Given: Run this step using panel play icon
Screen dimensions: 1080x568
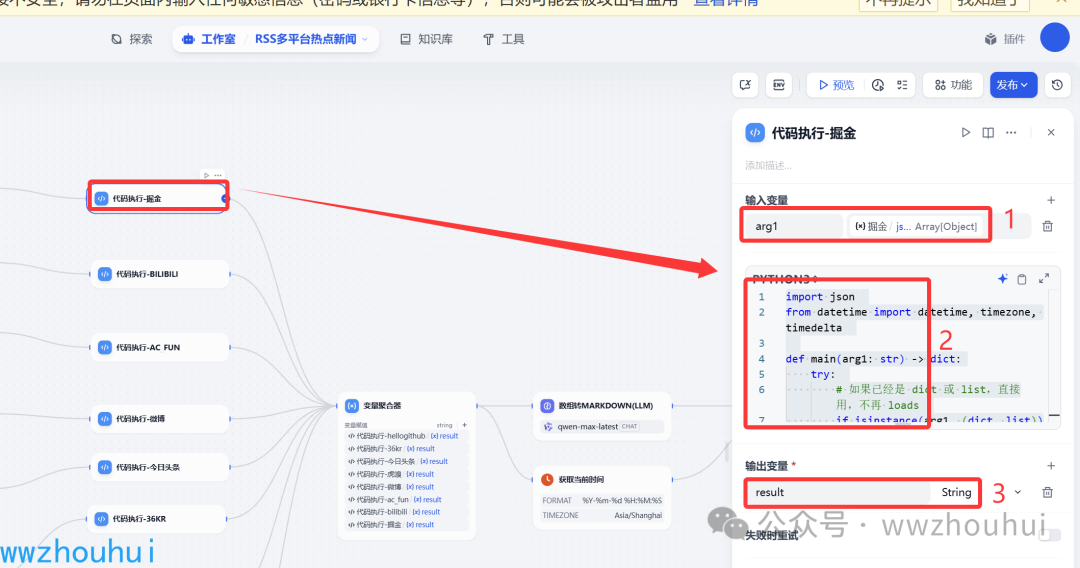Looking at the screenshot, I should [966, 132].
